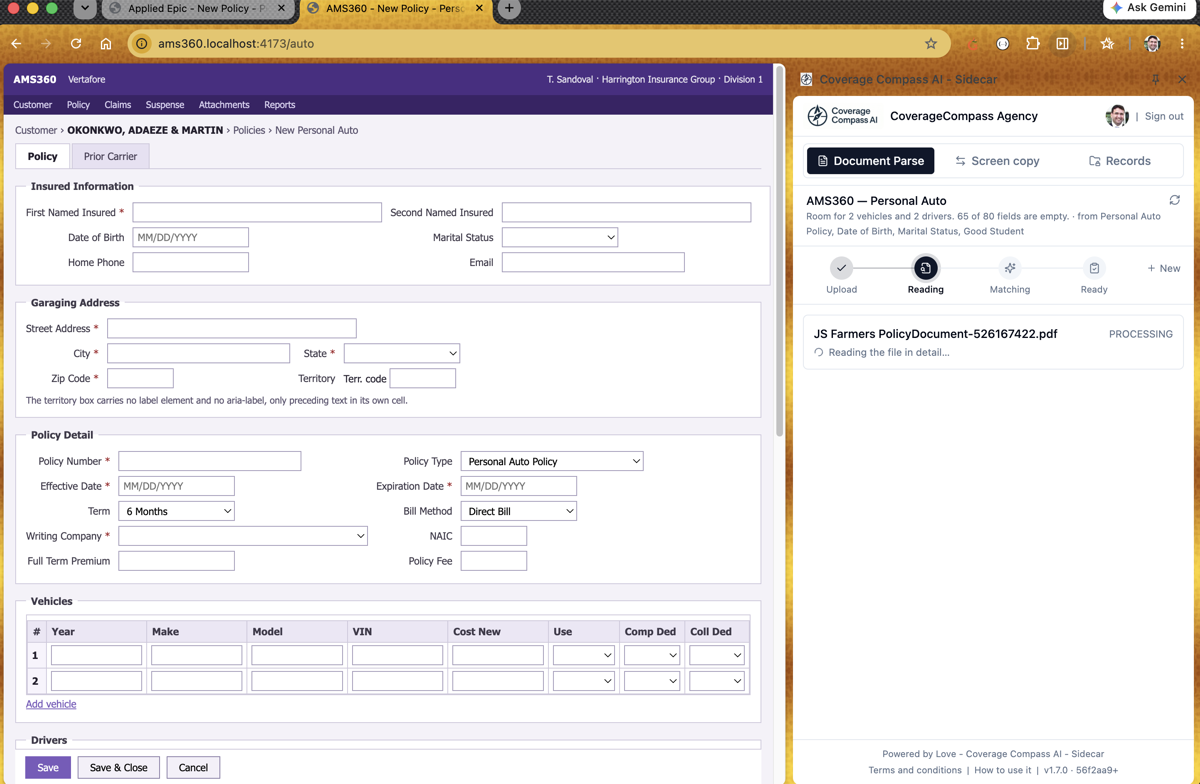Click the Cancel button

pyautogui.click(x=193, y=768)
